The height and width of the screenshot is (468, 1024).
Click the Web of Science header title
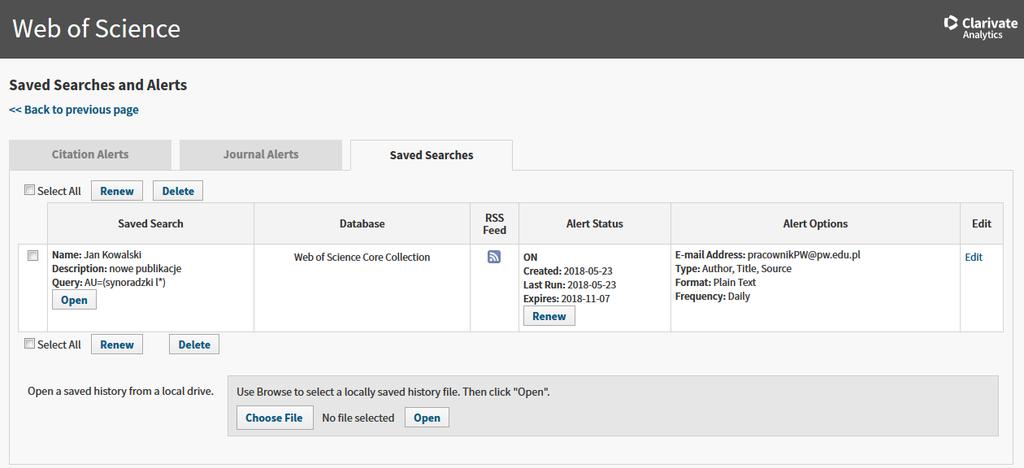pos(96,28)
